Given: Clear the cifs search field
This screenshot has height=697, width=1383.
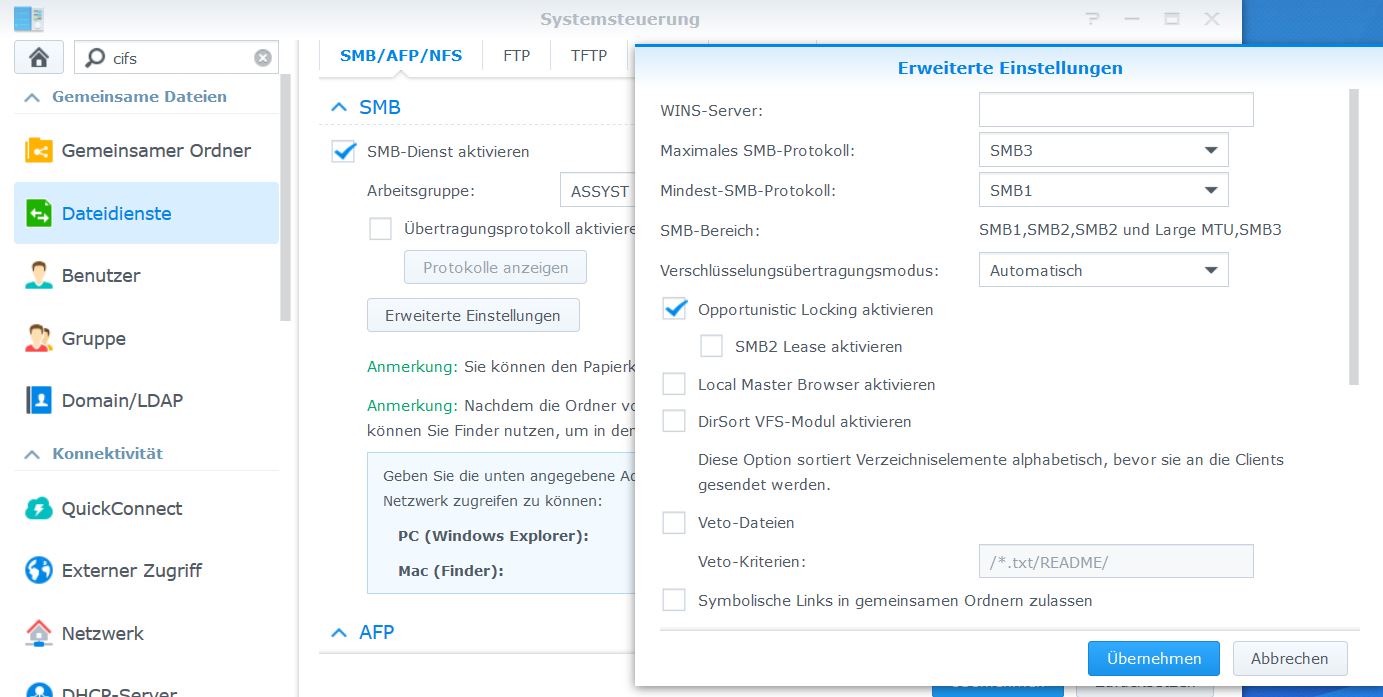Looking at the screenshot, I should pos(263,58).
